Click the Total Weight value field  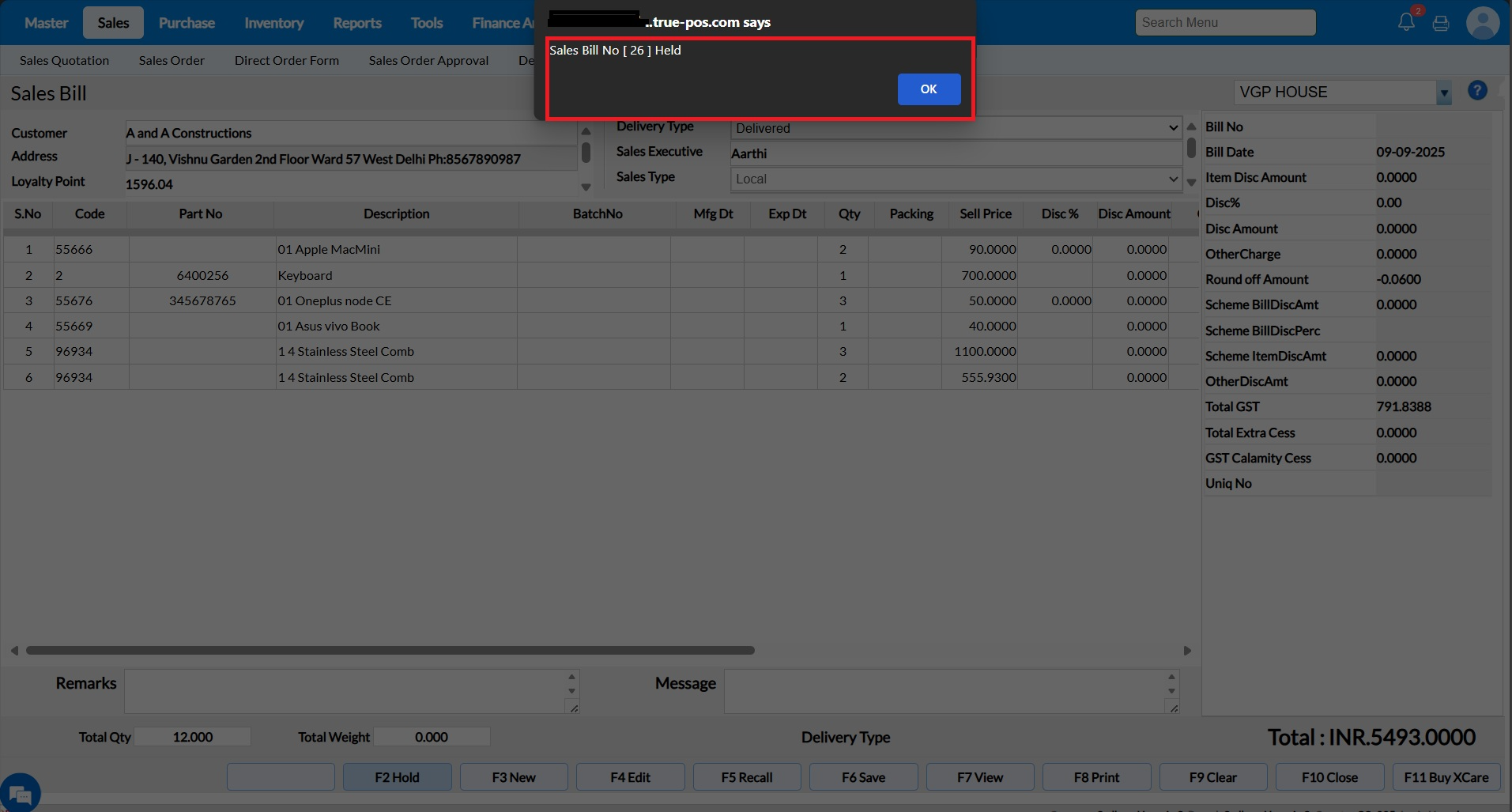click(432, 737)
